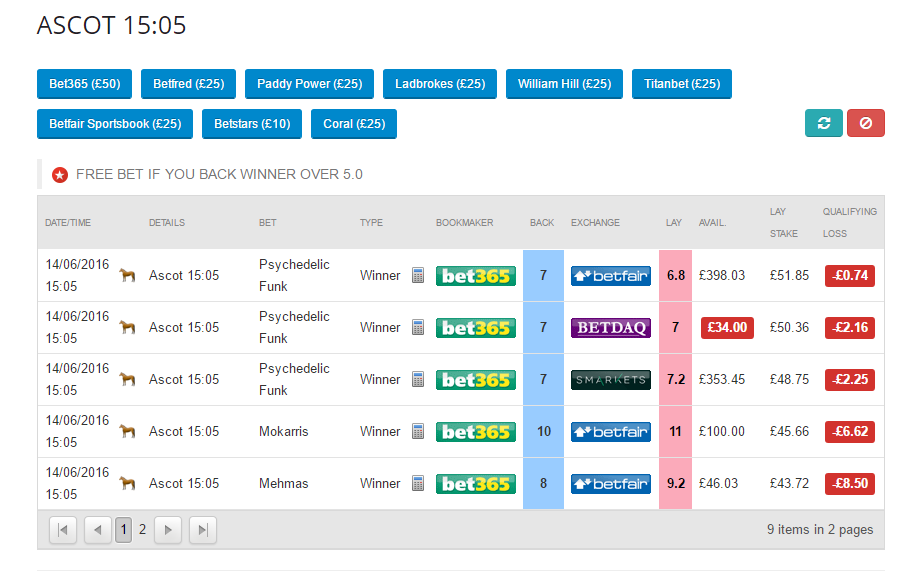Click 'FREE BET IF YOU BACK WINNER OVER 5.0'
Viewport: 914px width, 573px height.
[x=219, y=174]
